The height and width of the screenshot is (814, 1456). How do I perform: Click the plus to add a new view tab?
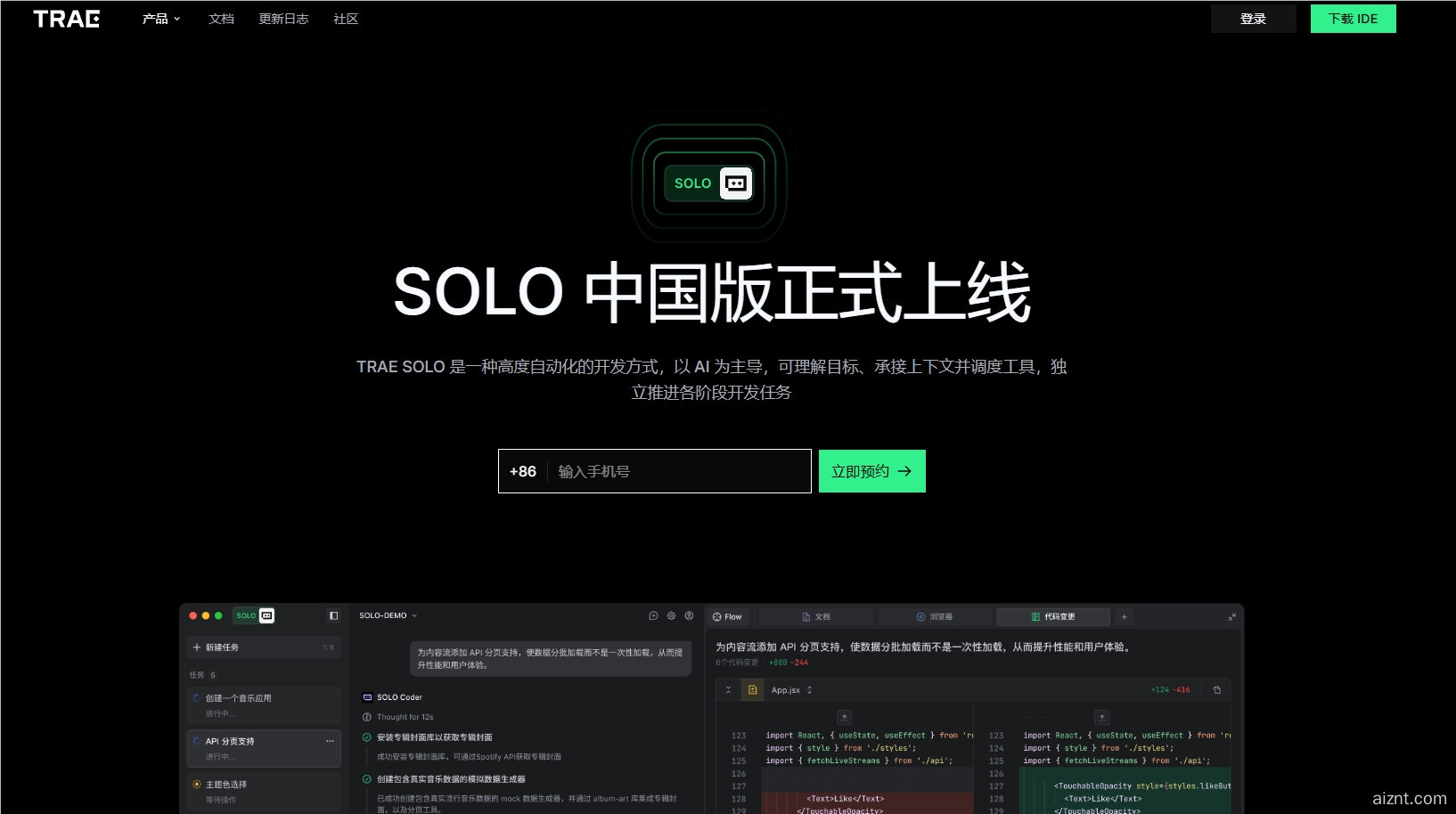coord(1125,616)
